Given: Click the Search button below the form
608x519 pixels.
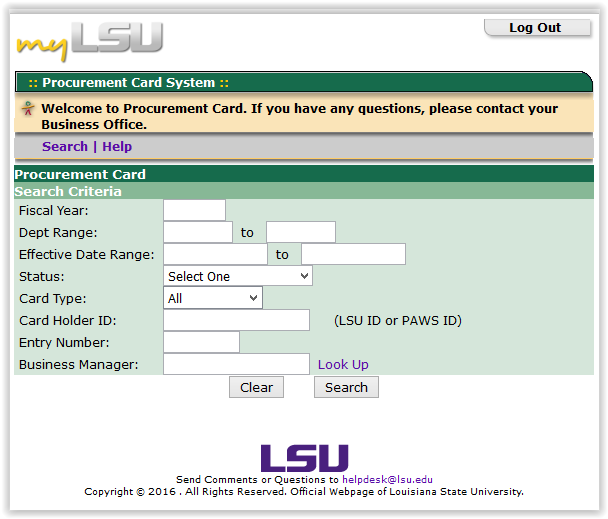Looking at the screenshot, I should coord(346,388).
